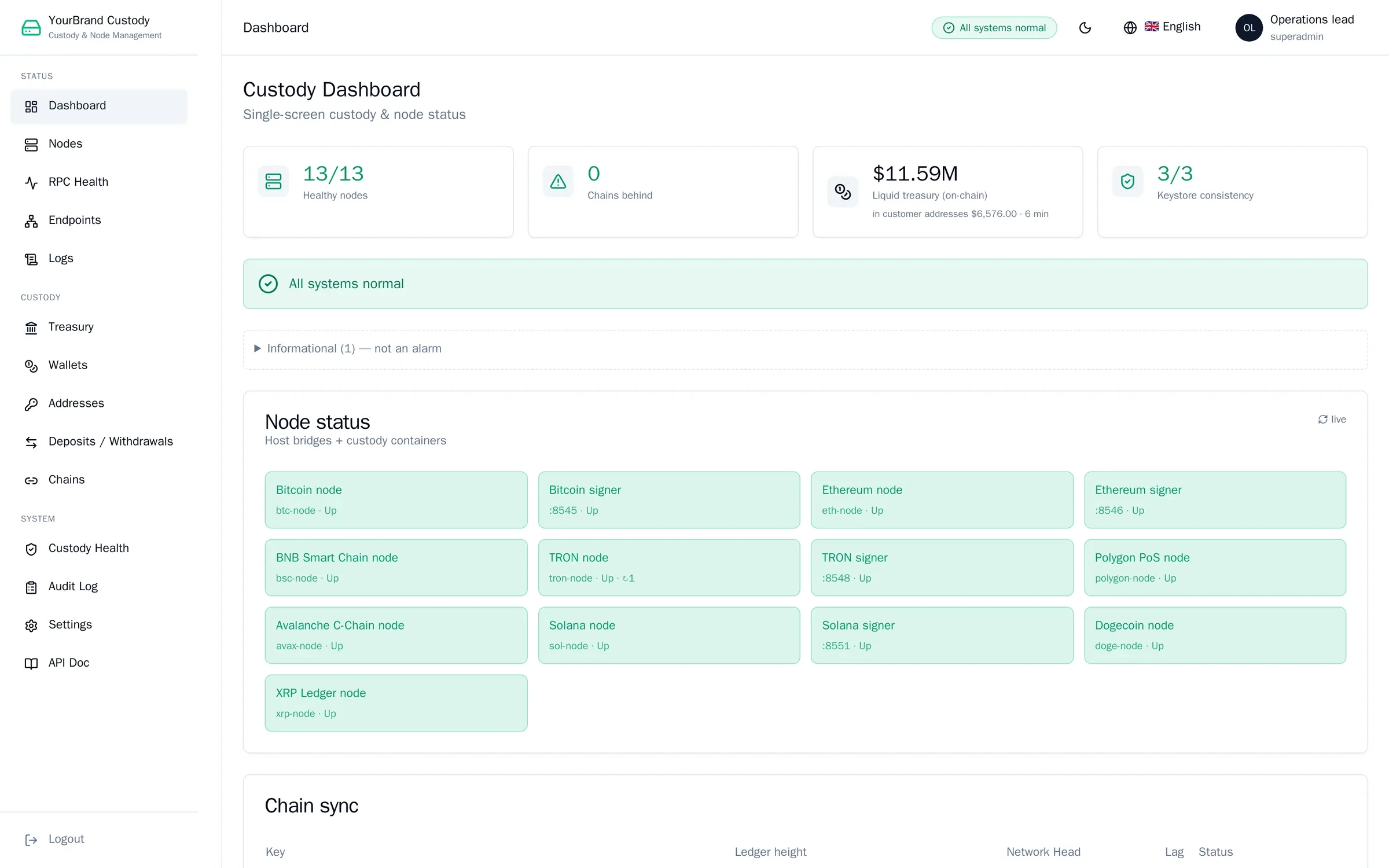Open the English language selector

coord(1162,27)
